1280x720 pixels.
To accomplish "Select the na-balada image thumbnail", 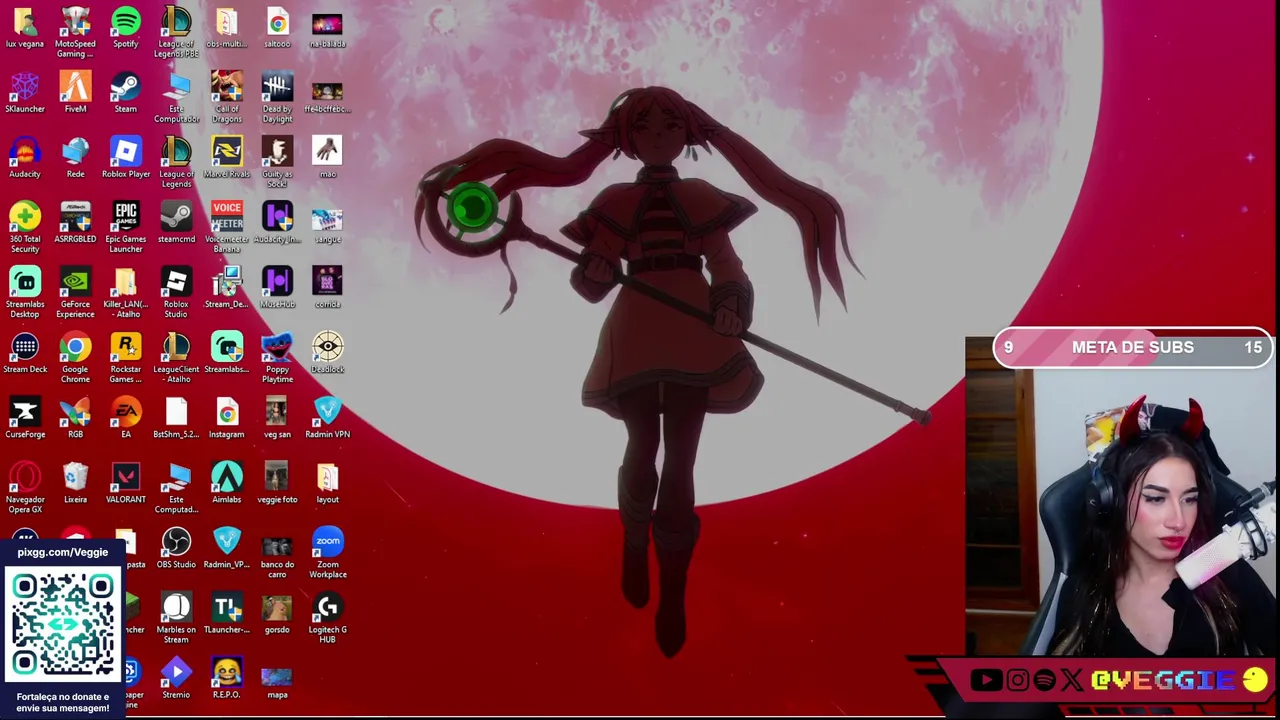I will tap(327, 27).
